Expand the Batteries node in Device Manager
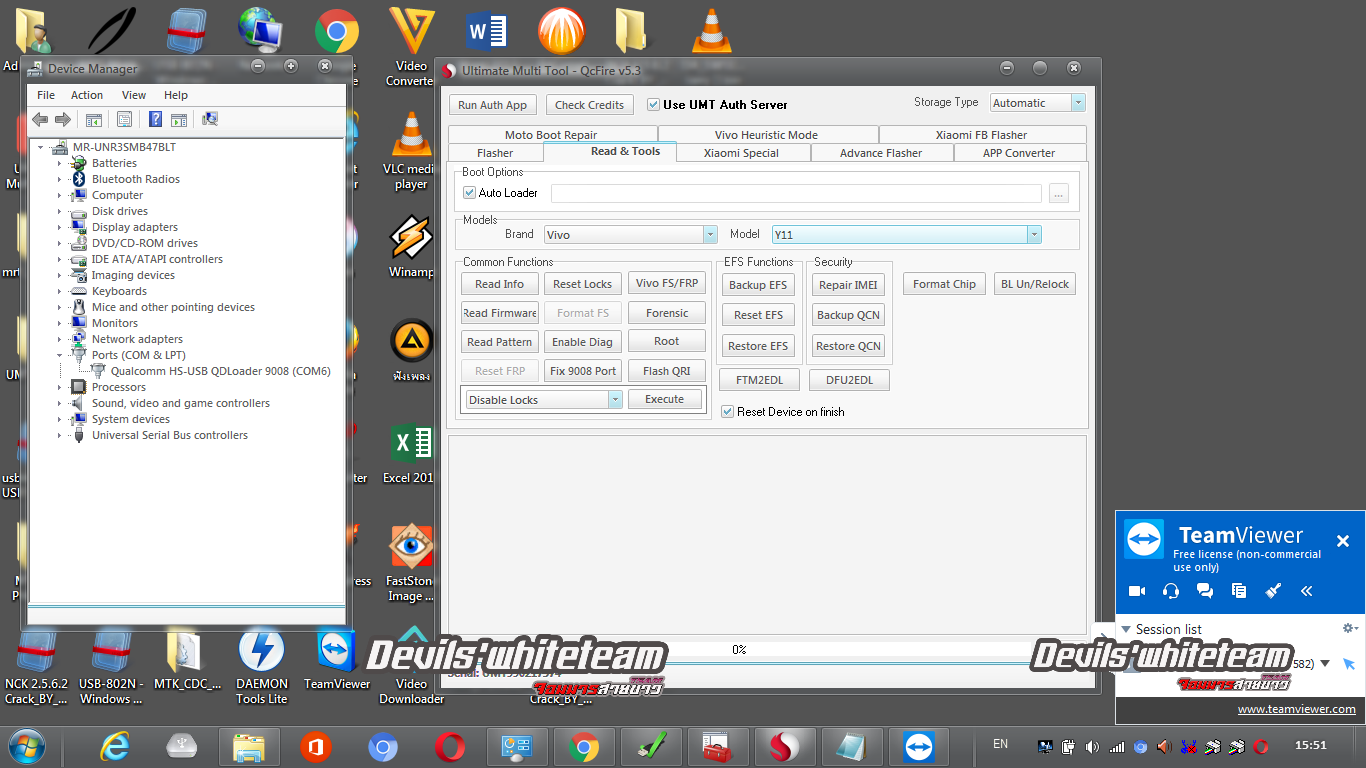Screen dimensions: 1366x768 pos(60,163)
